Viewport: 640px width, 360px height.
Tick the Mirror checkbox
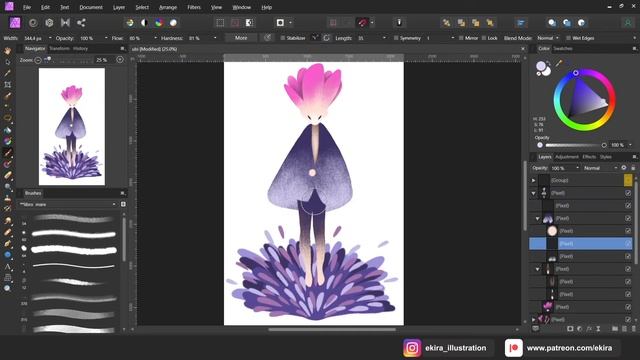pos(461,38)
